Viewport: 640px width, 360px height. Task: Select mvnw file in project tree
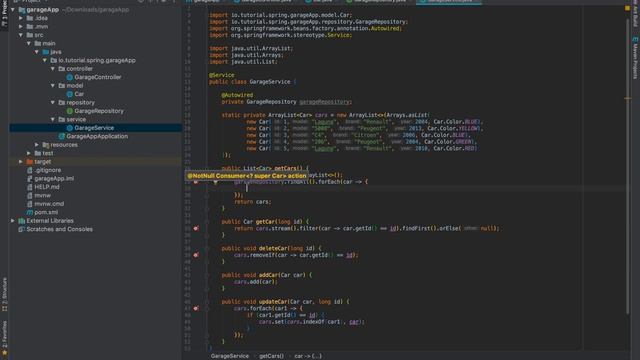(42, 196)
